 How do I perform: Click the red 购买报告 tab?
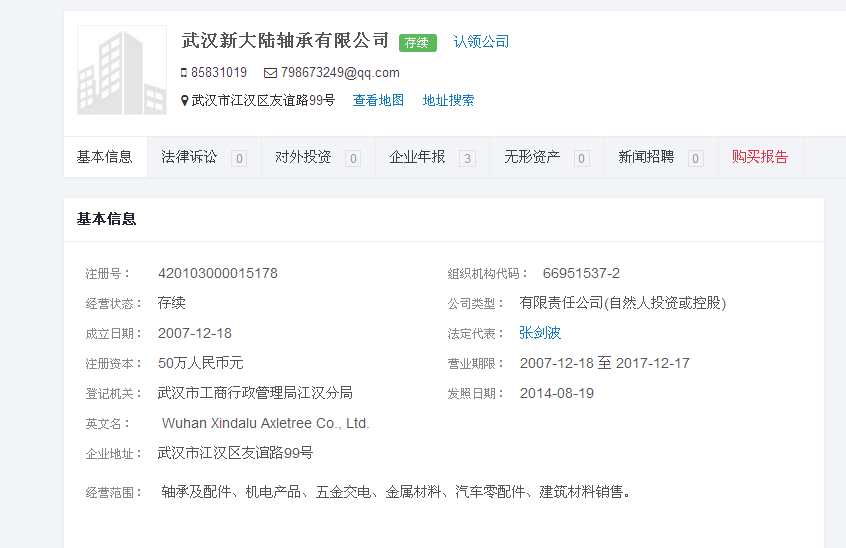(760, 157)
